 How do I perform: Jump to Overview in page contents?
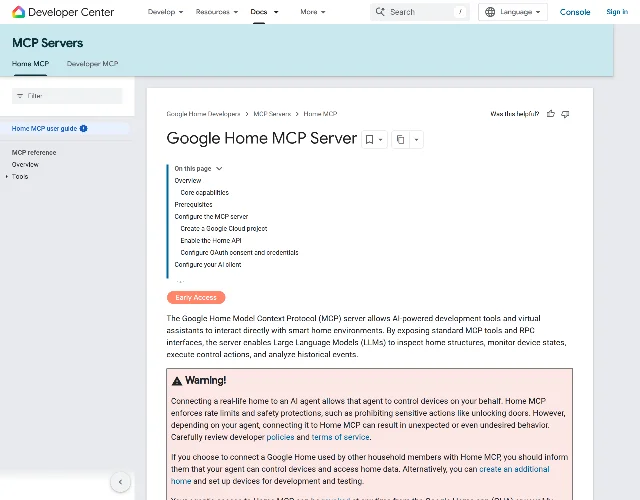[188, 180]
